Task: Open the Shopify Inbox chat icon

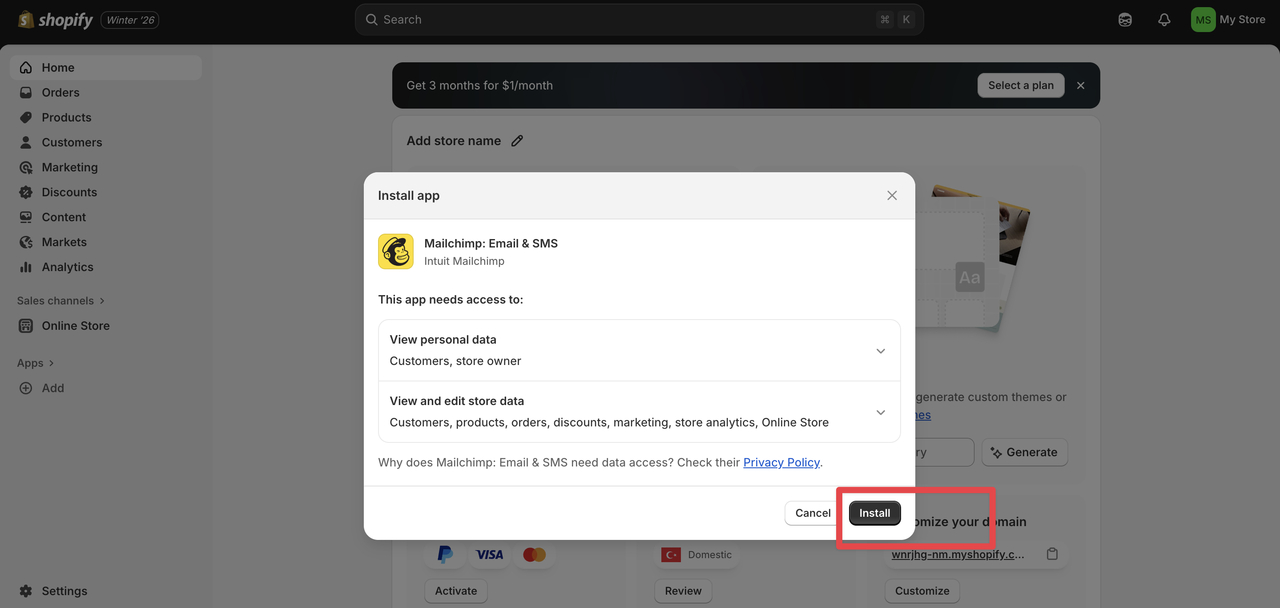Action: [x=1124, y=19]
